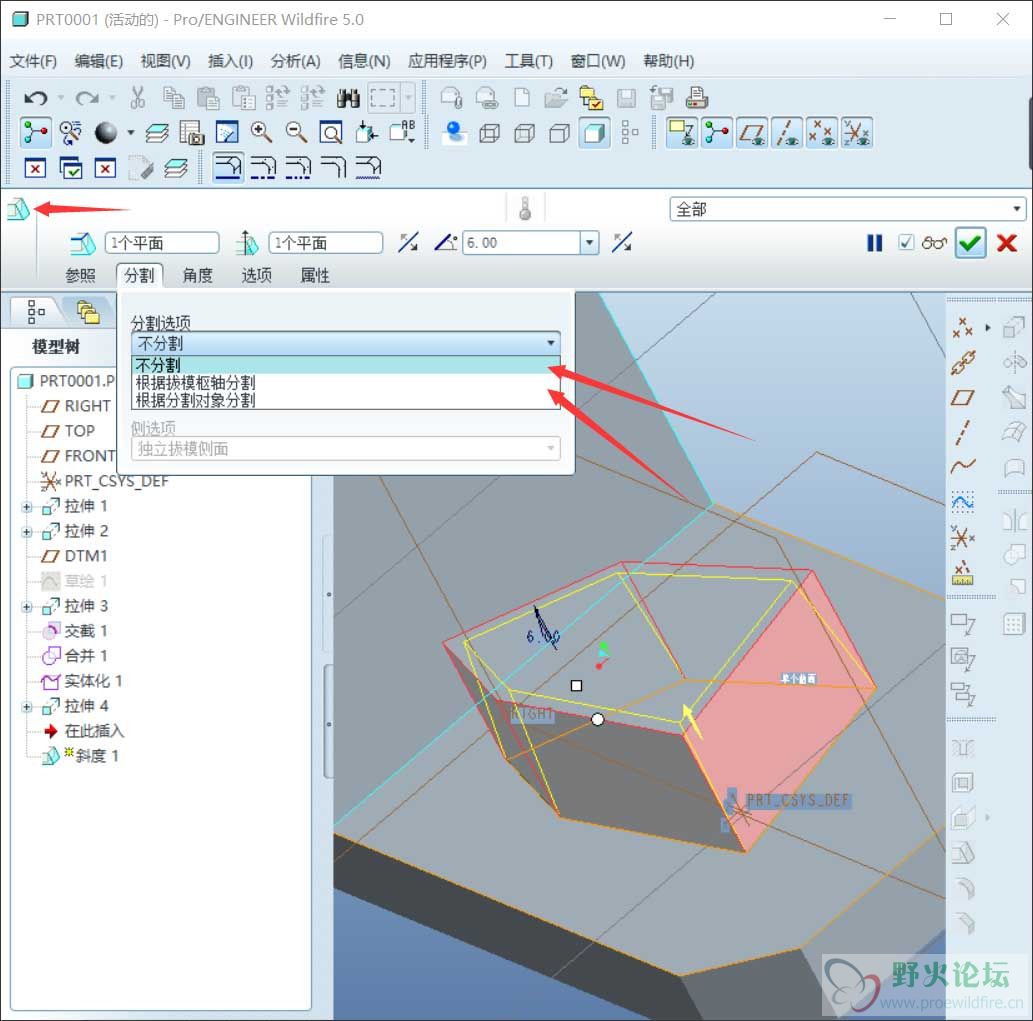Choose 根据分割对象分割 option

point(346,400)
